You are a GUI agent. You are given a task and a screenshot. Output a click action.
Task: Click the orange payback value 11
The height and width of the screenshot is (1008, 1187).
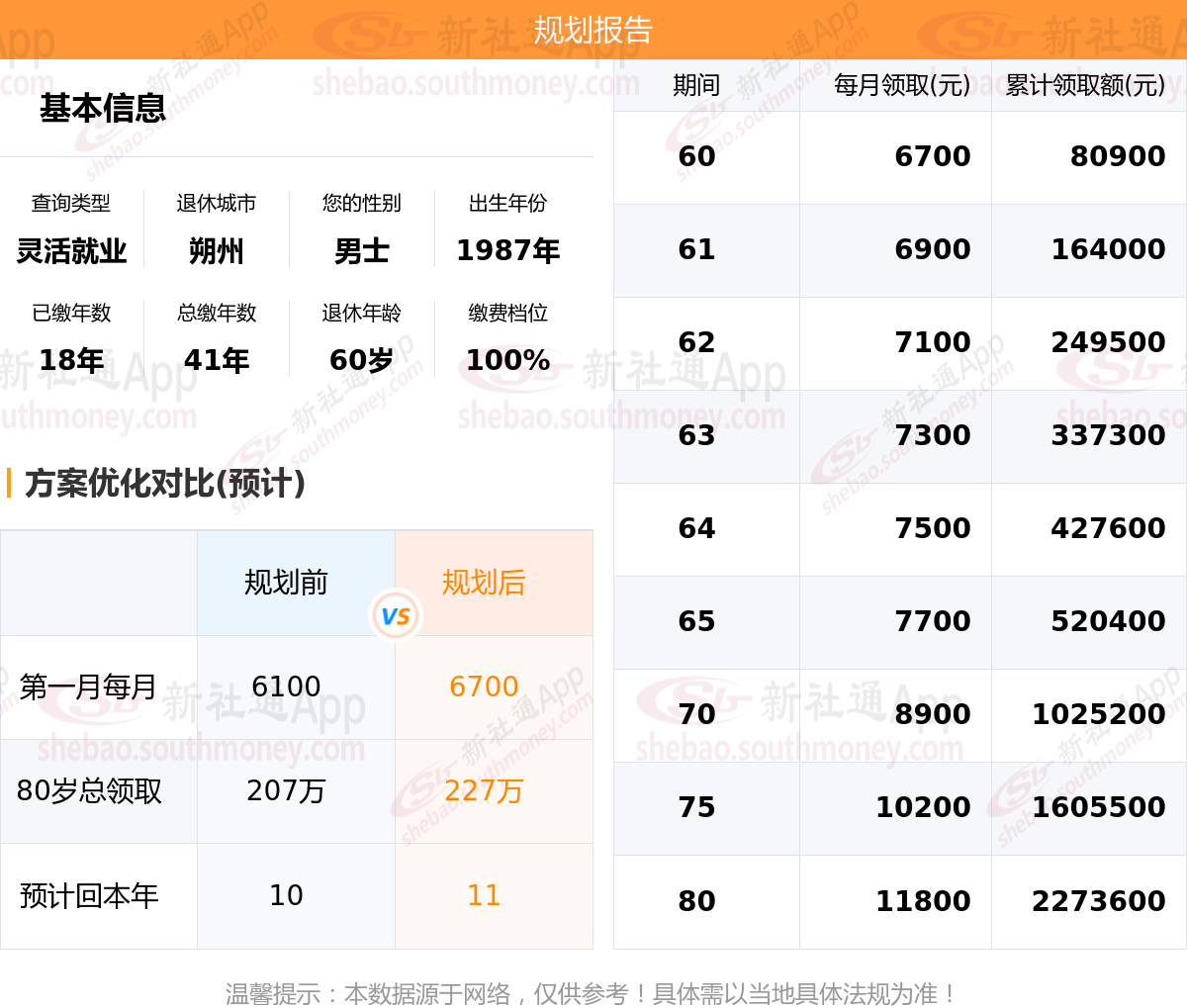(x=484, y=895)
